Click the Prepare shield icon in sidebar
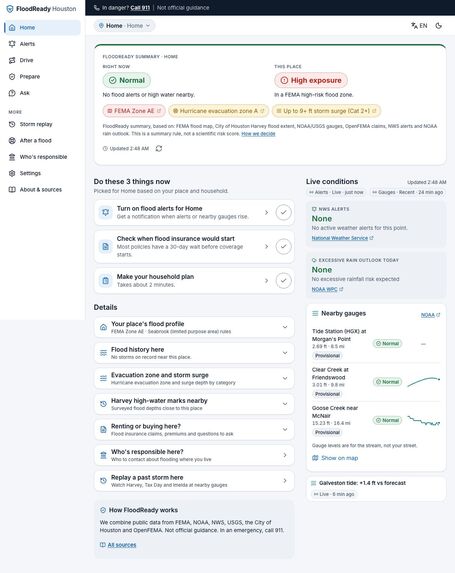 (12, 77)
